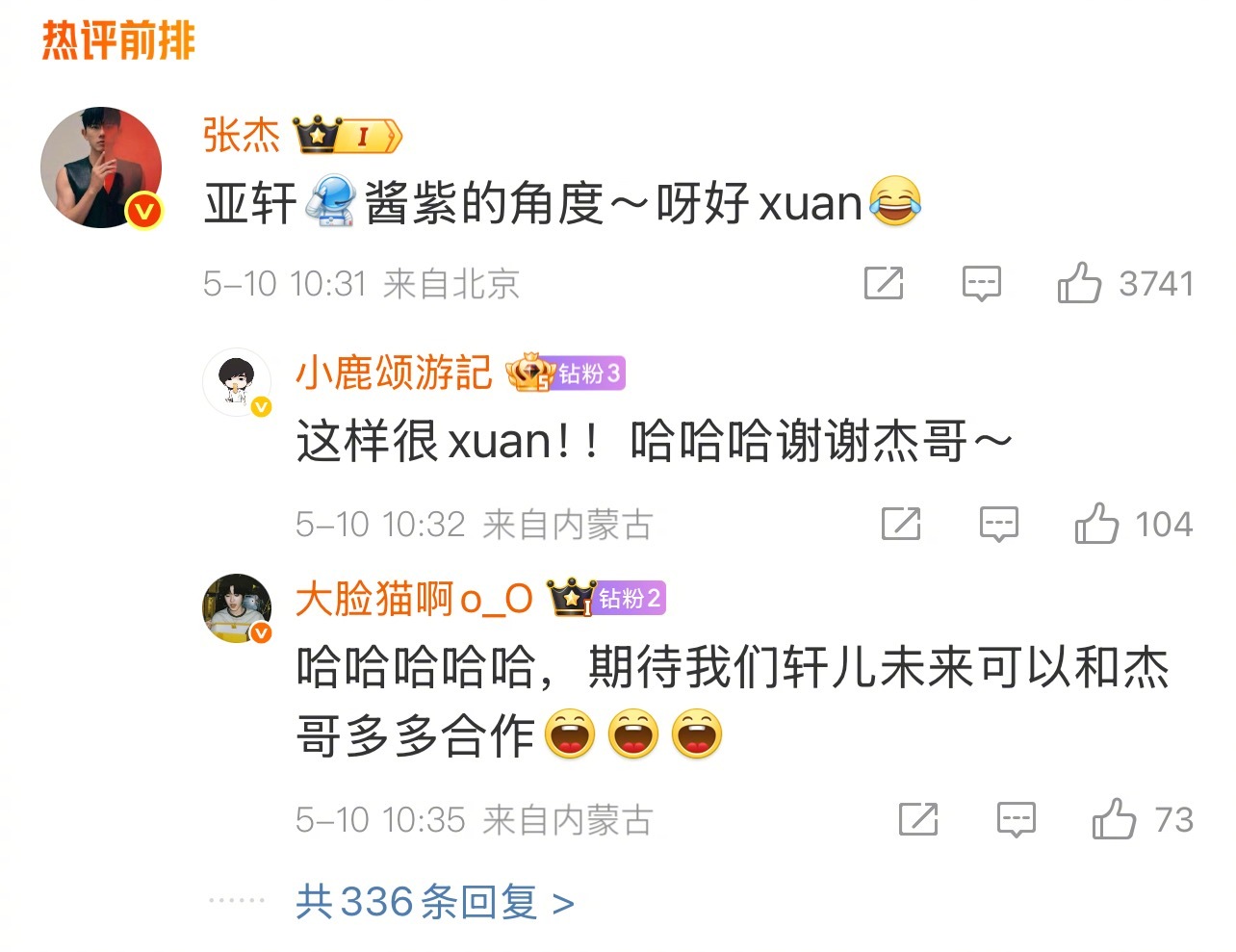
Task: Repost 小鹿颂游記's reply via share icon
Action: (x=901, y=523)
